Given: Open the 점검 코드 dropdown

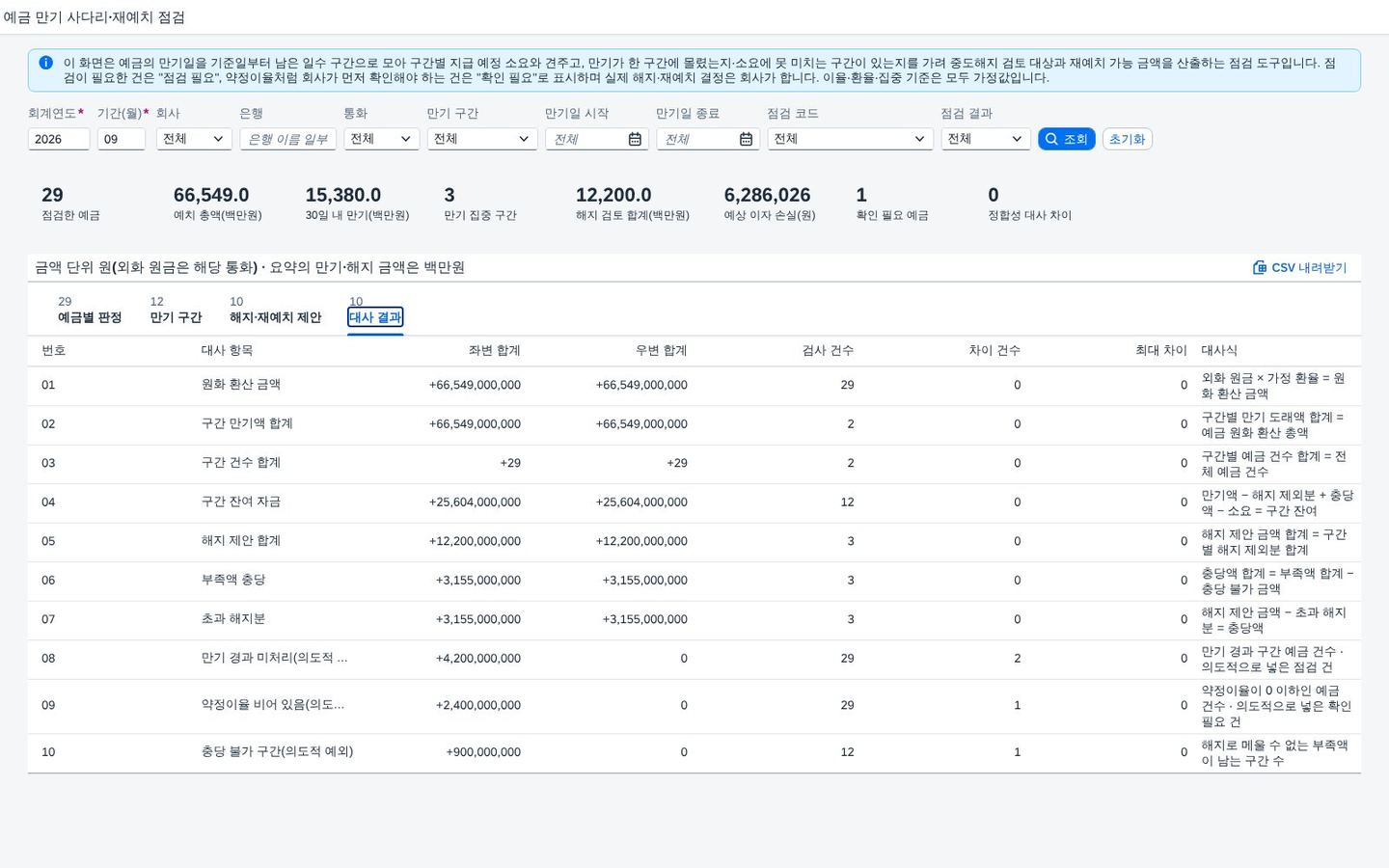Looking at the screenshot, I should click(850, 139).
